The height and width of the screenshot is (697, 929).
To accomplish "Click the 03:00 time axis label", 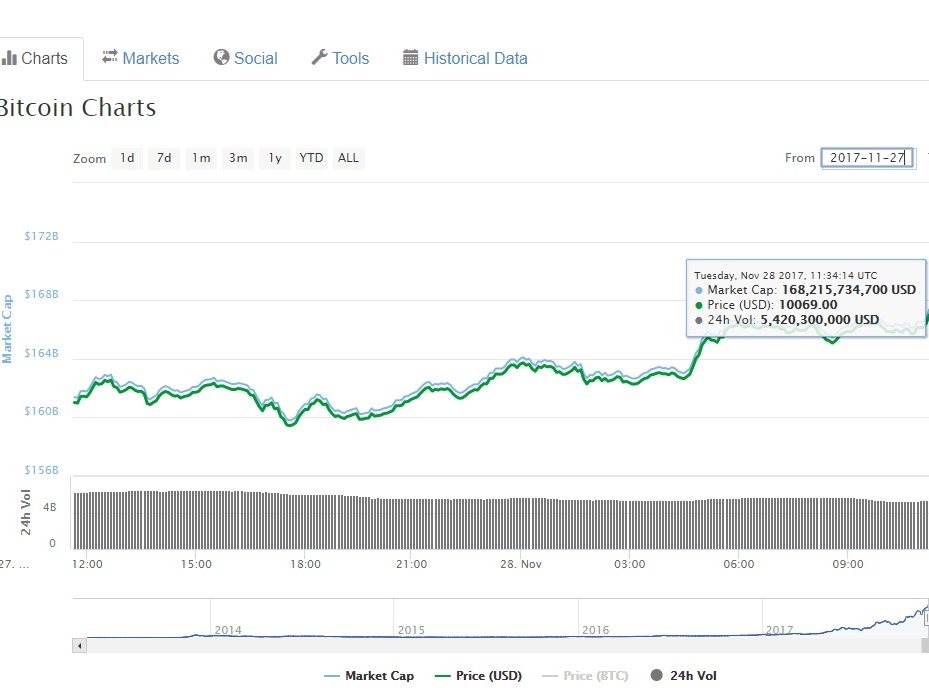I will pos(630,564).
